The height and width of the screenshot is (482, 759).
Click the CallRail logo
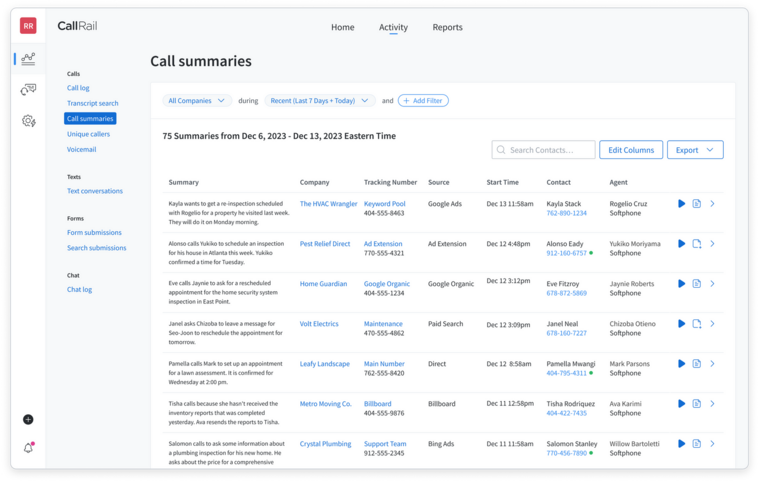tap(77, 26)
